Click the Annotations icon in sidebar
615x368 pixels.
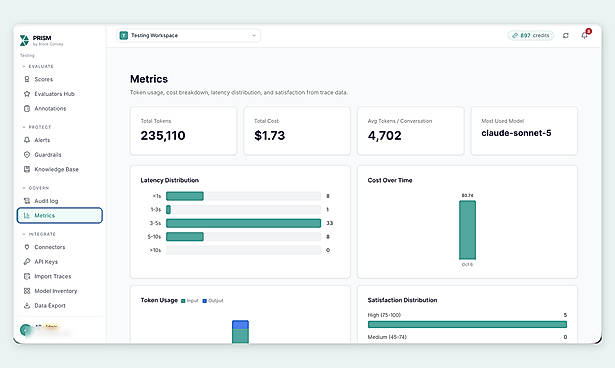(27, 109)
